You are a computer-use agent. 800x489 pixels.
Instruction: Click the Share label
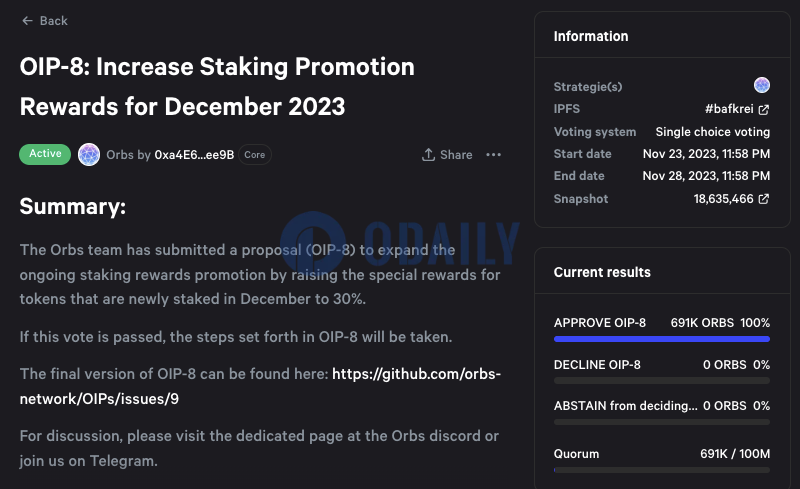click(x=456, y=155)
